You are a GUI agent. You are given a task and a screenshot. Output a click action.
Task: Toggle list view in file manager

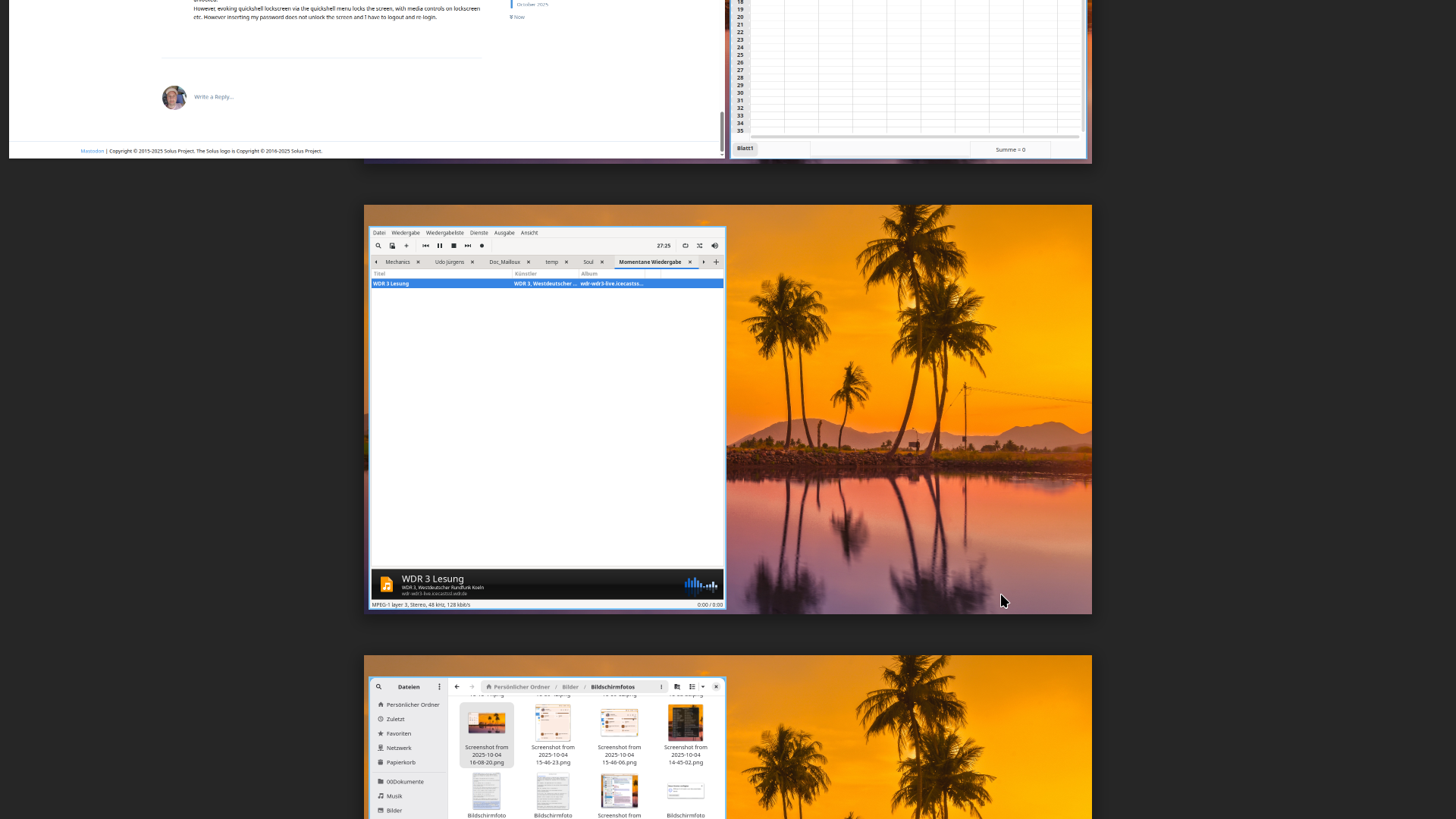tap(692, 687)
